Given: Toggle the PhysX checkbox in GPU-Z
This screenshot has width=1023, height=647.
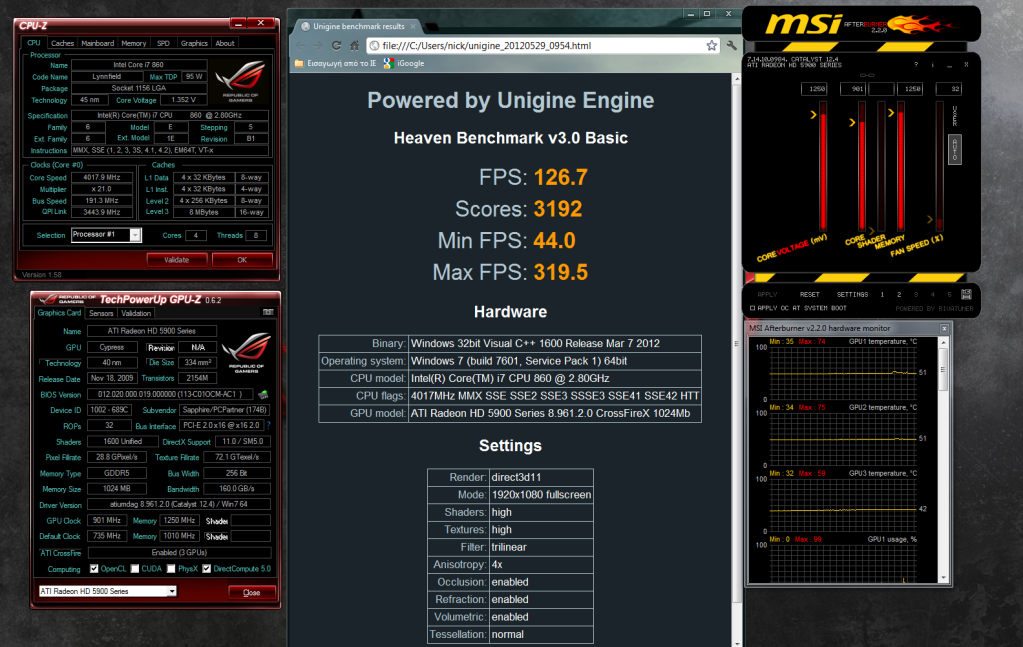Looking at the screenshot, I should point(171,569).
